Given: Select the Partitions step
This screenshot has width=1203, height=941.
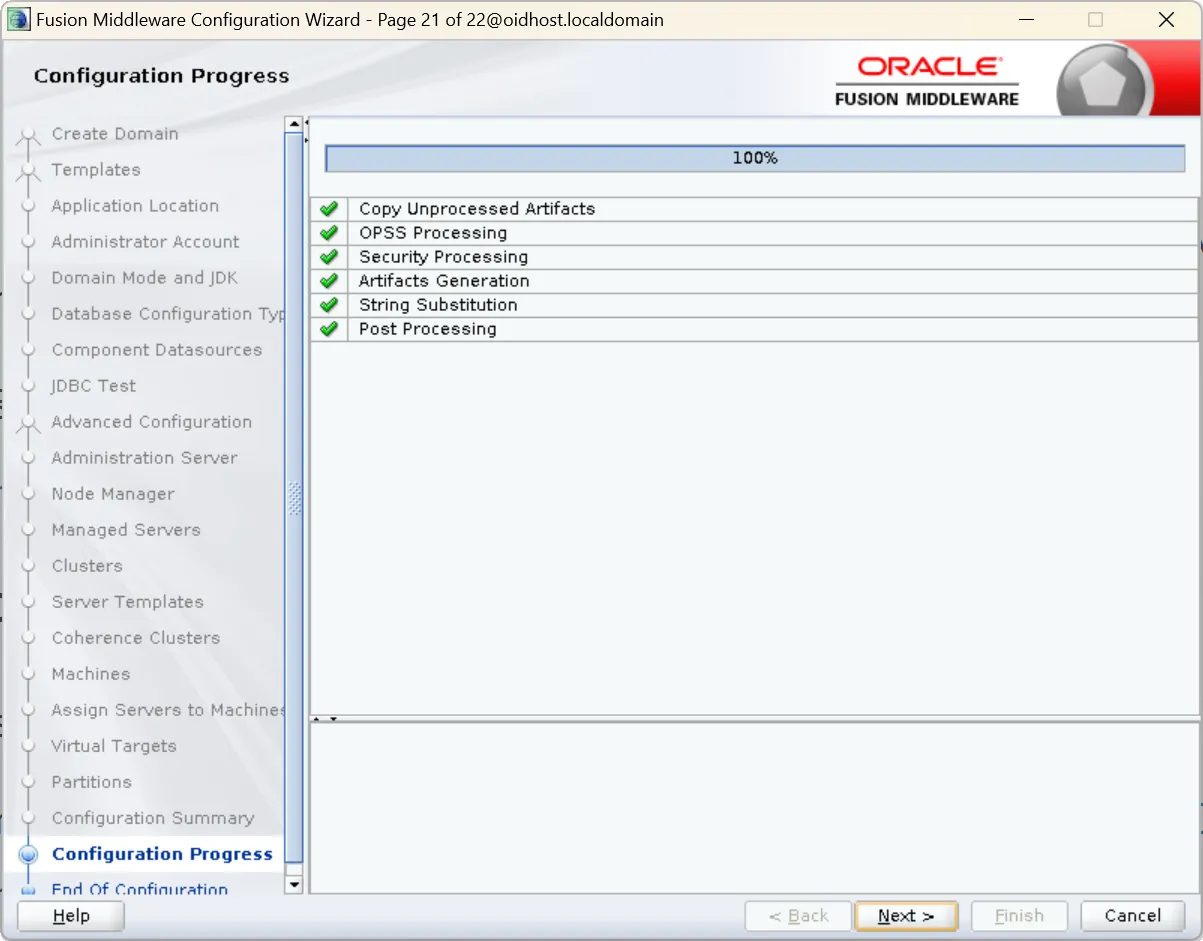Looking at the screenshot, I should coord(92,782).
